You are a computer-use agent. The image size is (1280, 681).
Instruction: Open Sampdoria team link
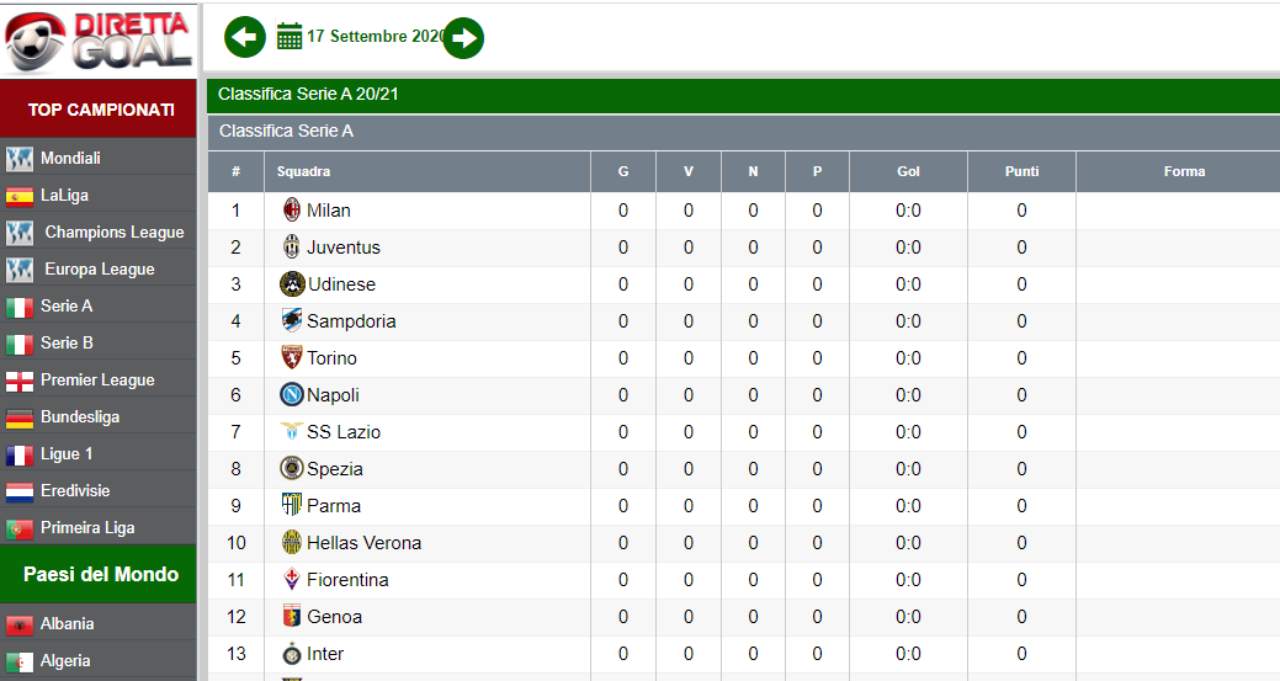(351, 321)
